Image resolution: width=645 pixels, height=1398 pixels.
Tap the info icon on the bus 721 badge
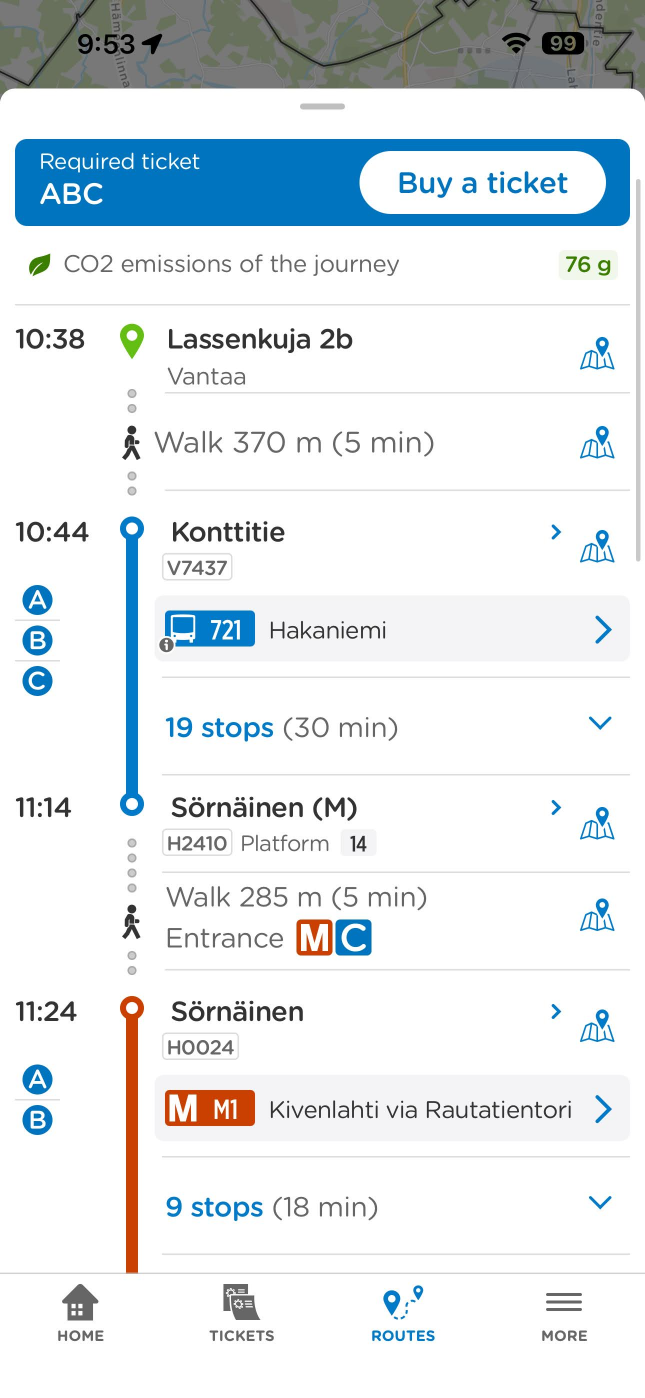(x=167, y=645)
